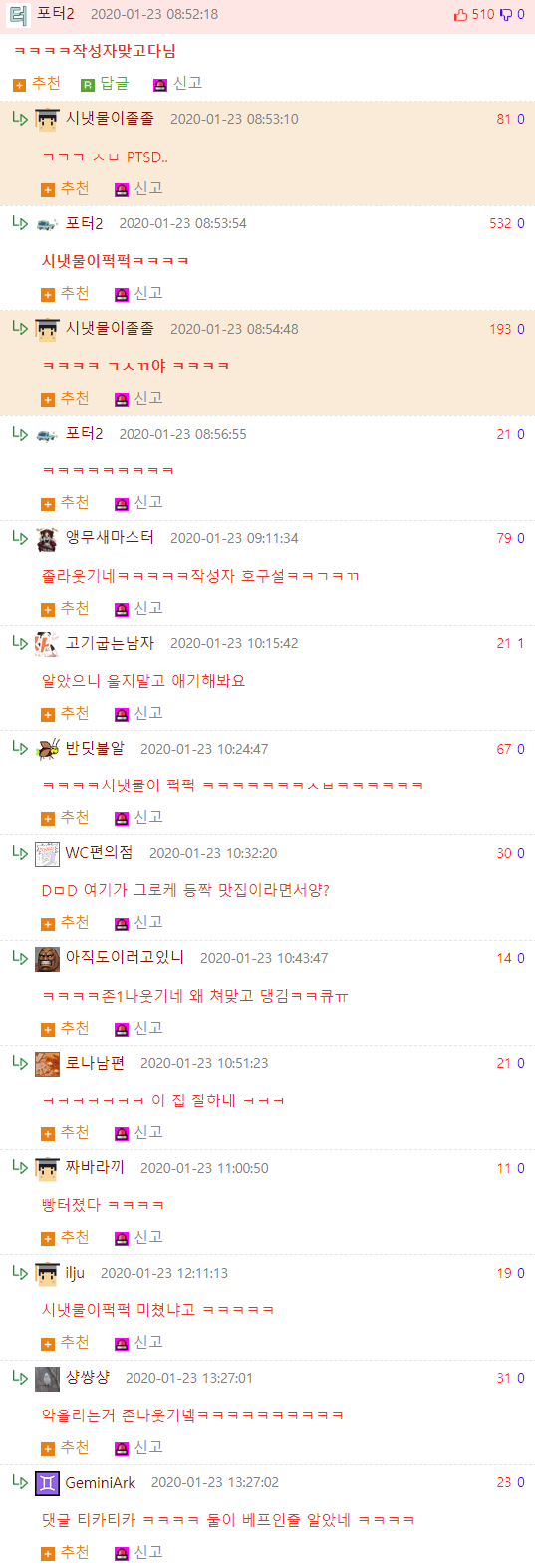The height and width of the screenshot is (1568, 535).
Task: Recommend the comment by 로나남편
Action: point(65,1132)
